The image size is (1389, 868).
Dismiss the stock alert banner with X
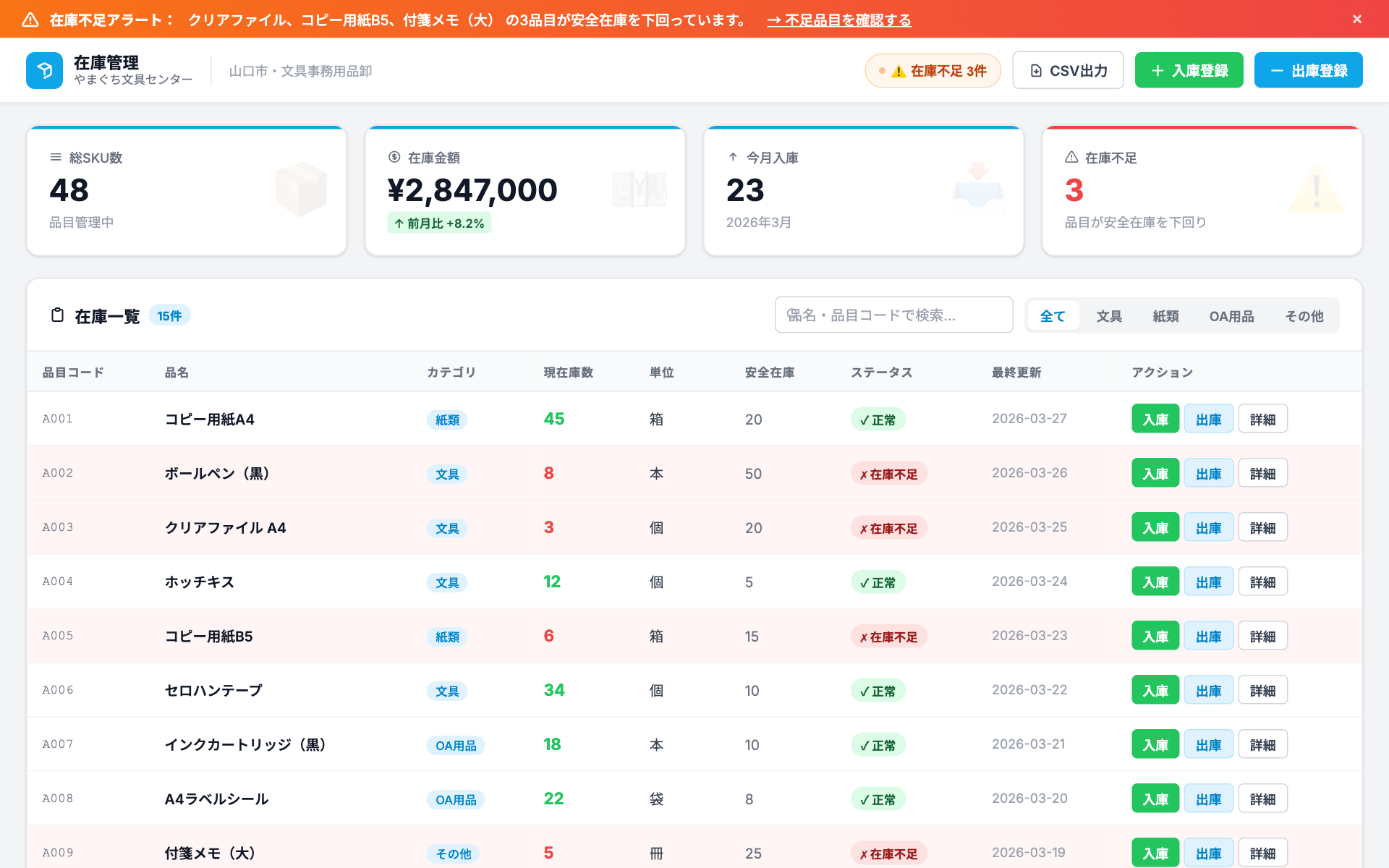point(1357,20)
